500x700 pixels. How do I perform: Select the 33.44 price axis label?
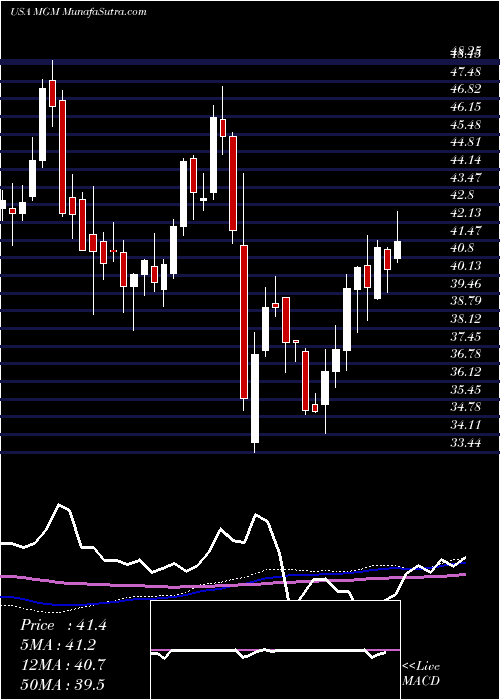coord(465,443)
